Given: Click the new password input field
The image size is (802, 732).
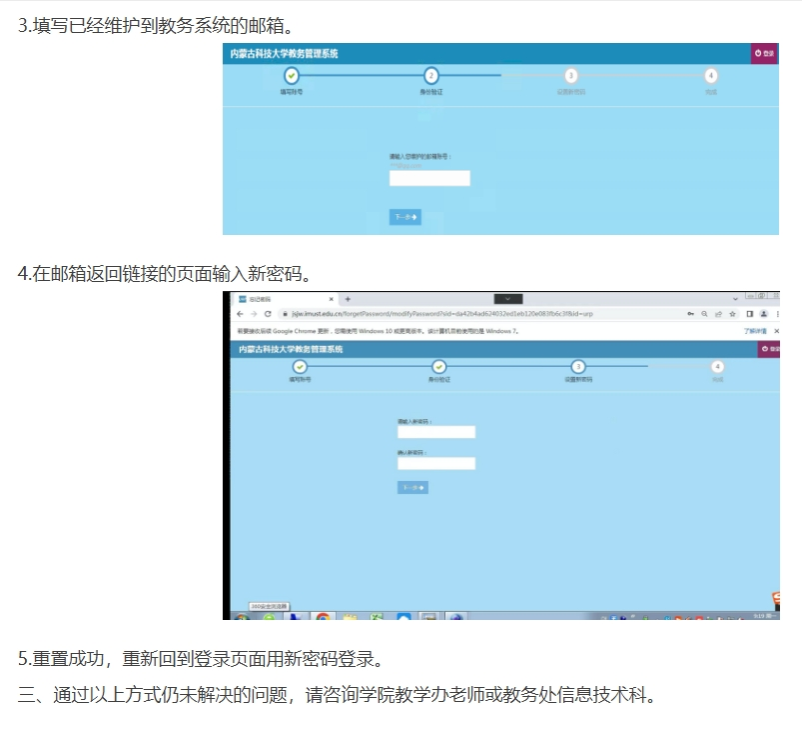Looking at the screenshot, I should tap(436, 432).
